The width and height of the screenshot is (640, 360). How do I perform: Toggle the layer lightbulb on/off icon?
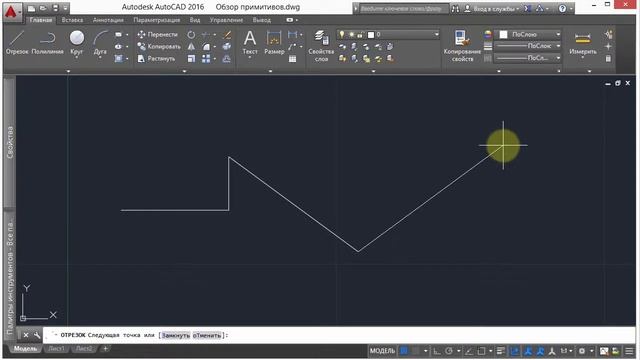(x=342, y=35)
